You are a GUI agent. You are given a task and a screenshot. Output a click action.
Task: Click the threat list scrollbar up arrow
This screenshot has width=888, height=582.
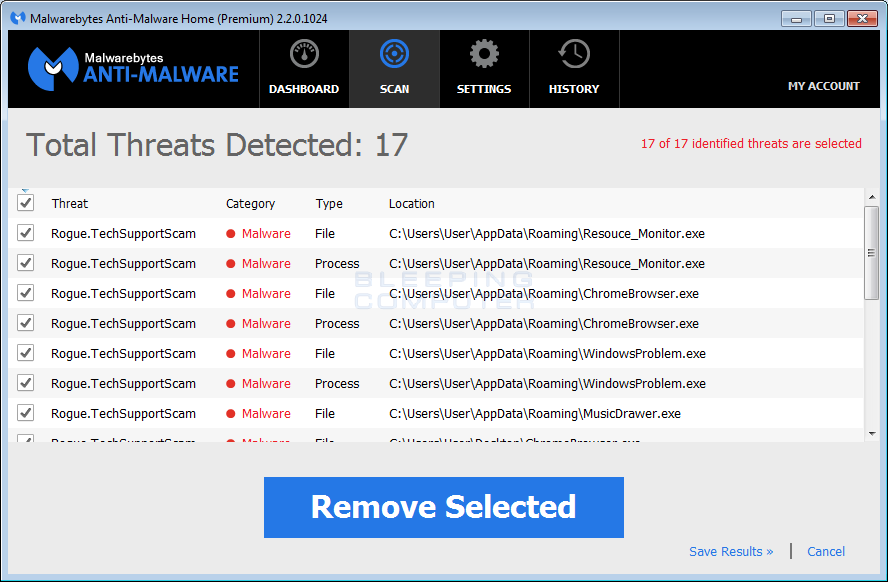point(872,197)
